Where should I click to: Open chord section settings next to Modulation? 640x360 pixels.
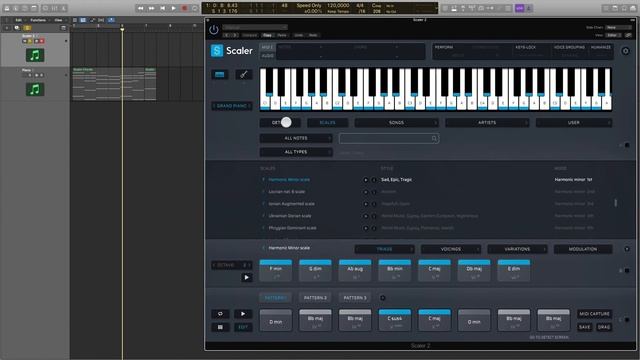pyautogui.click(x=627, y=249)
